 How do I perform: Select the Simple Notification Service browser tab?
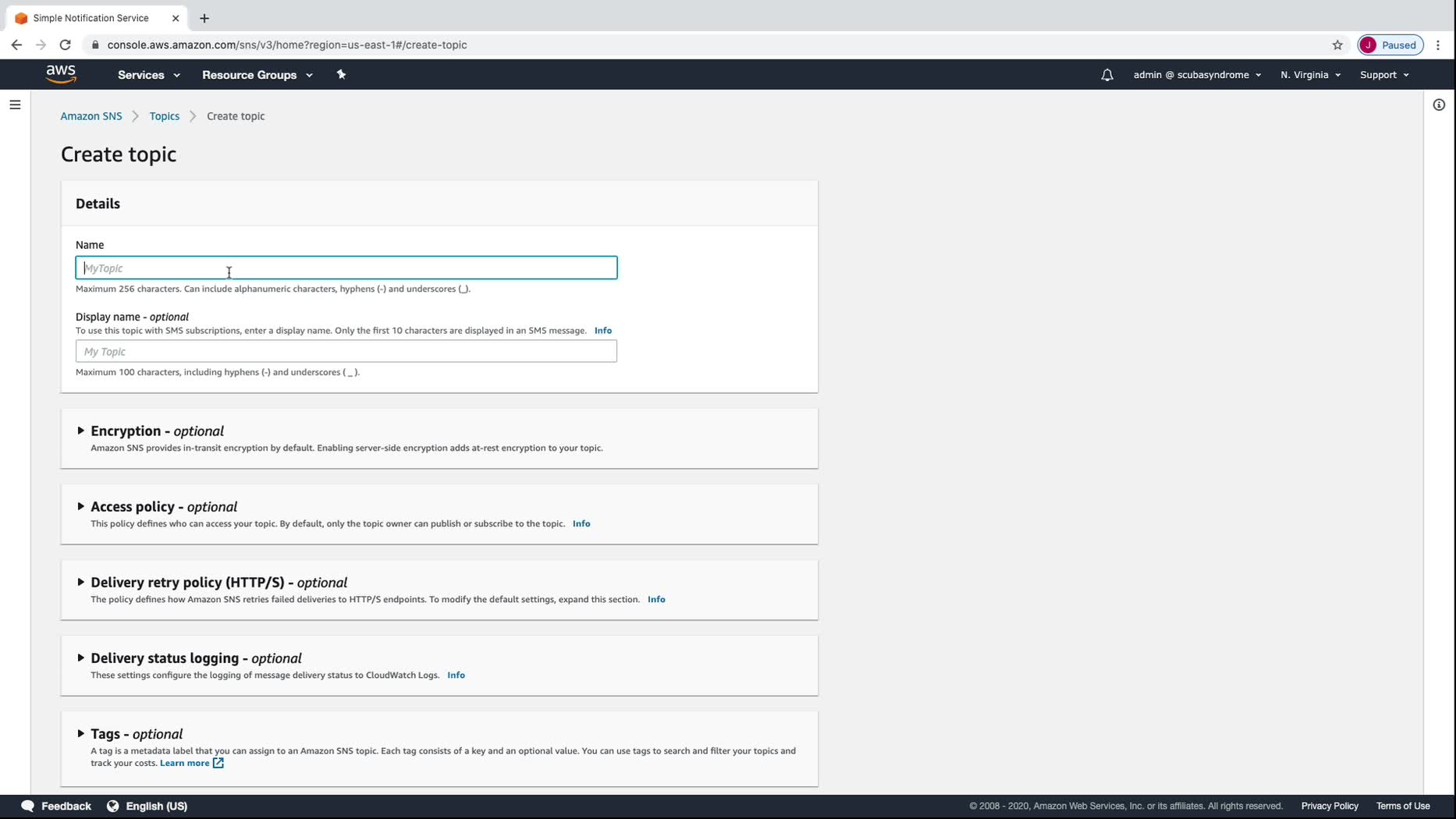98,18
